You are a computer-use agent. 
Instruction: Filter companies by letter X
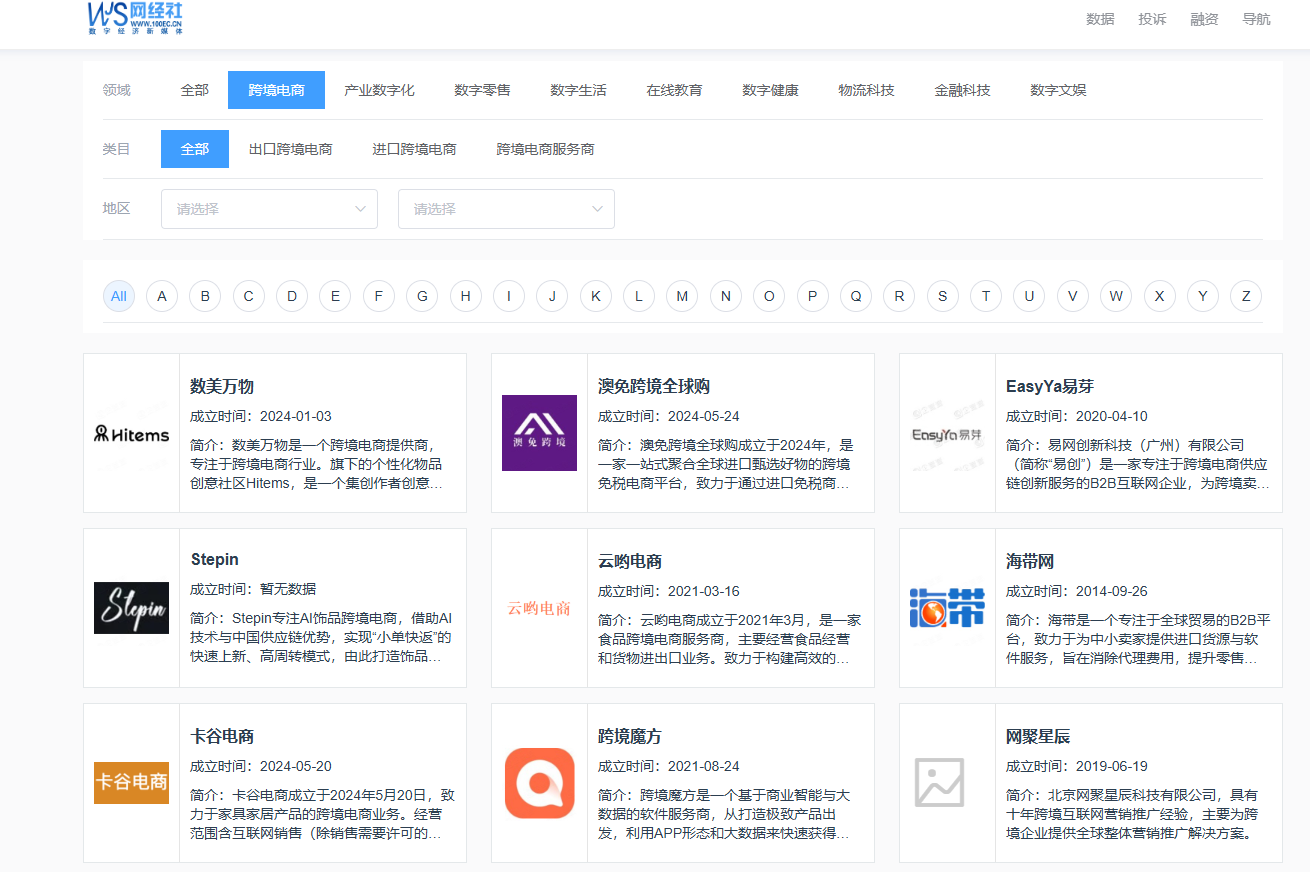click(1159, 296)
